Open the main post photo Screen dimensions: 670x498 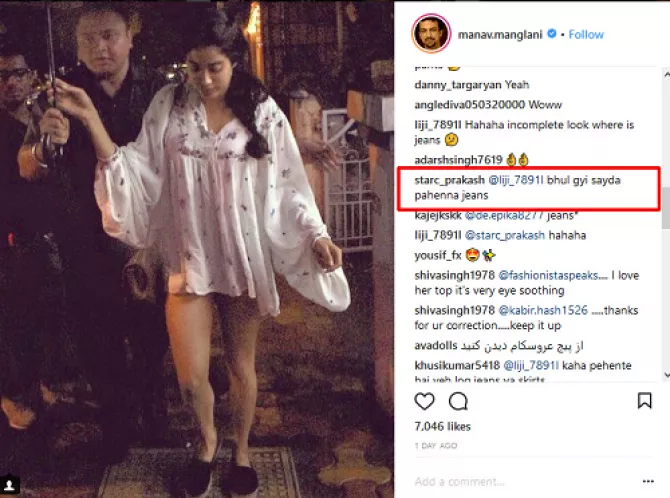point(197,249)
